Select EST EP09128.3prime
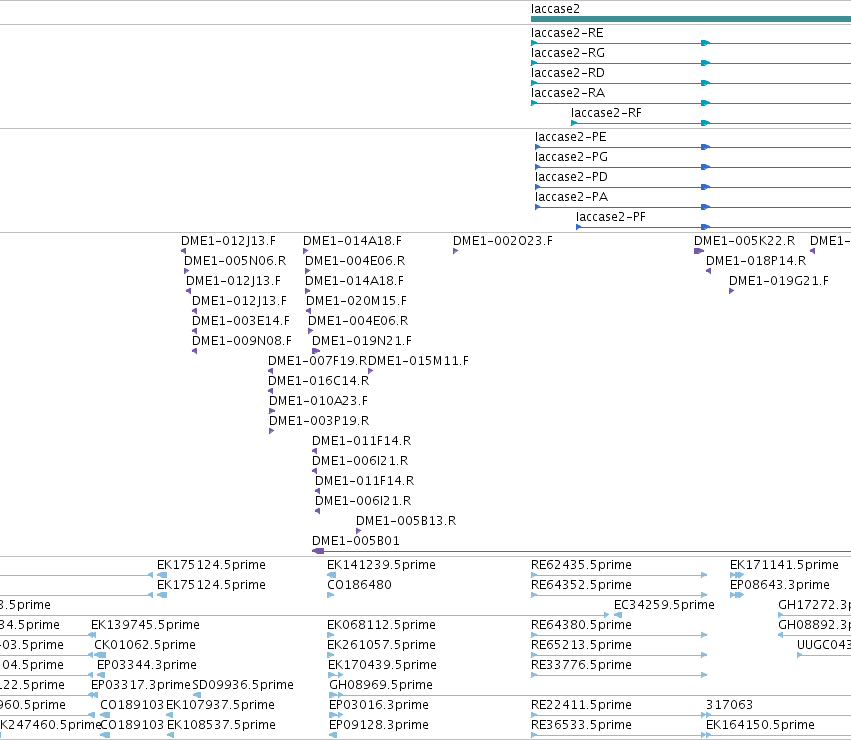 click(x=333, y=736)
